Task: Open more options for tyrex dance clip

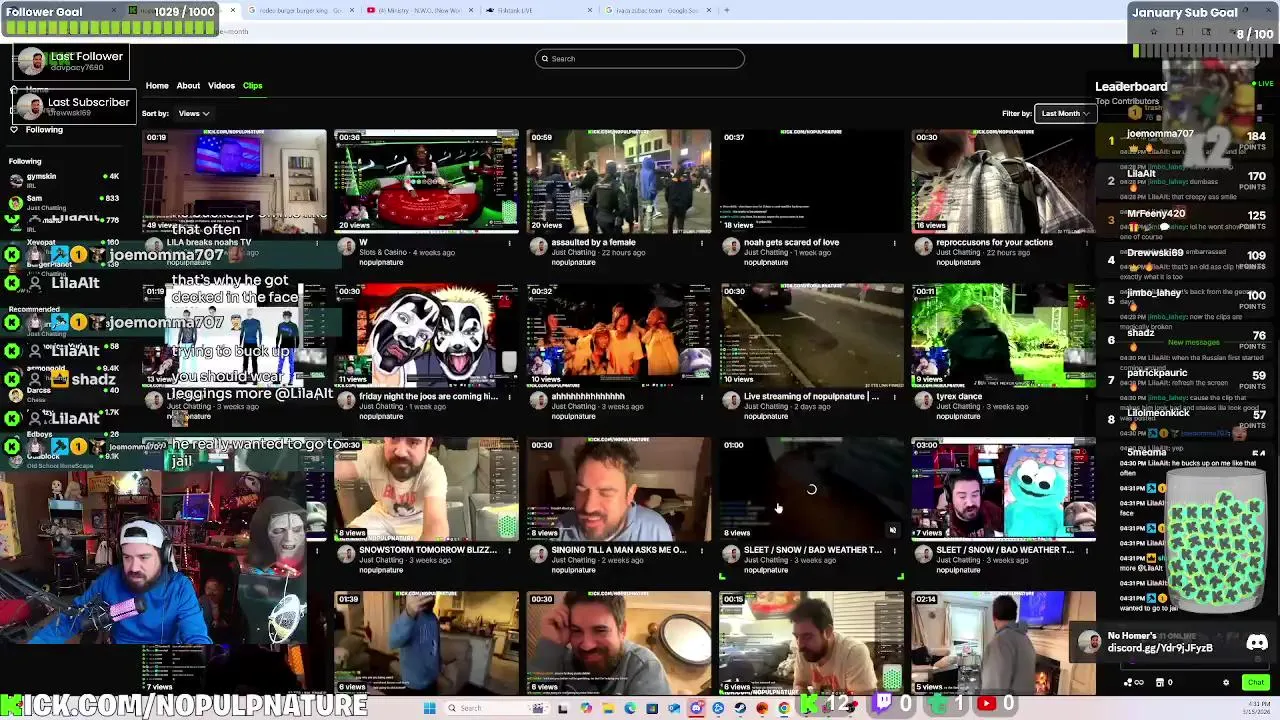Action: [1086, 396]
